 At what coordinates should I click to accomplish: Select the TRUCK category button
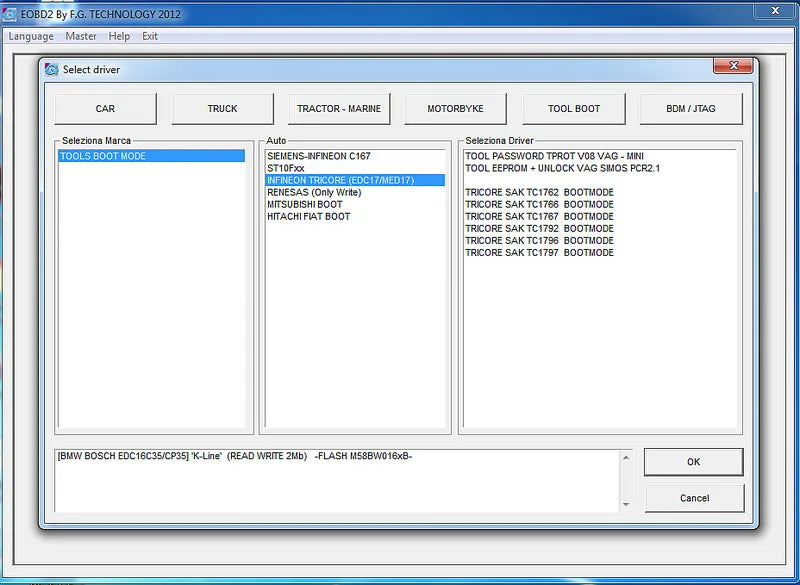pyautogui.click(x=222, y=109)
